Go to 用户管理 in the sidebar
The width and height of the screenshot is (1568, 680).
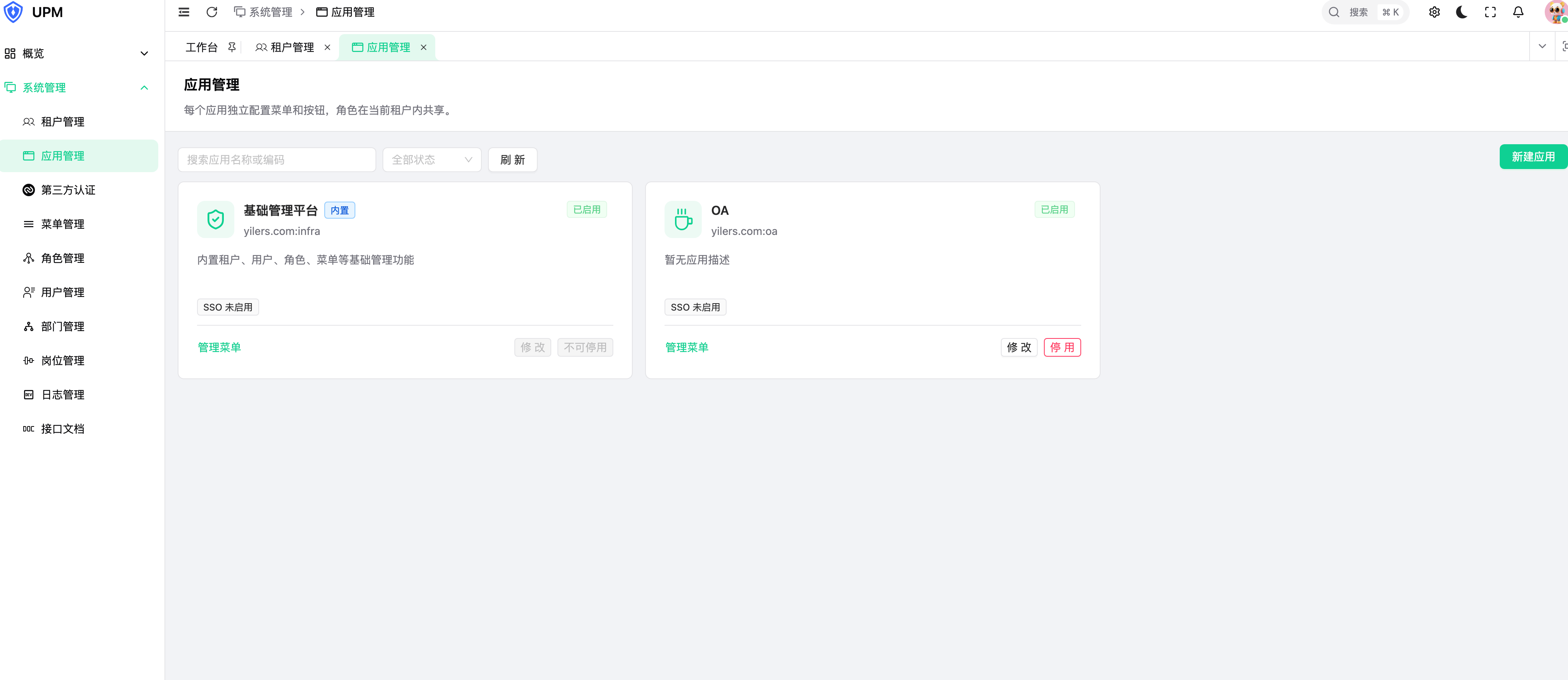(79, 292)
